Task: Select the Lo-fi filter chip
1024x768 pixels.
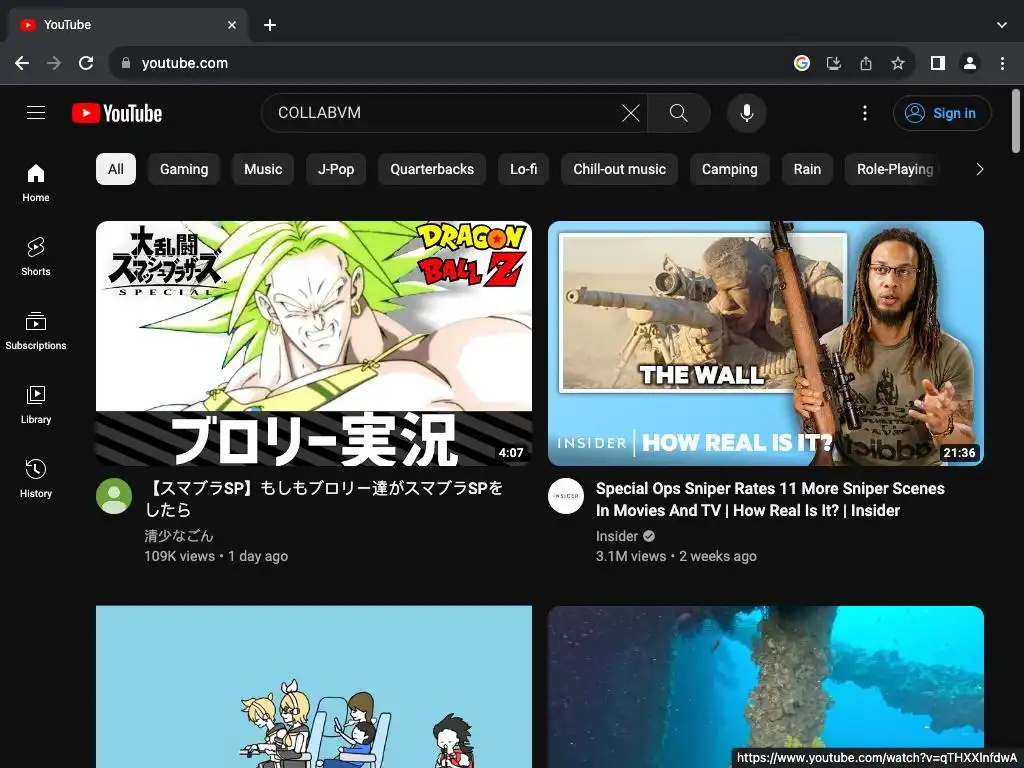Action: (x=524, y=169)
